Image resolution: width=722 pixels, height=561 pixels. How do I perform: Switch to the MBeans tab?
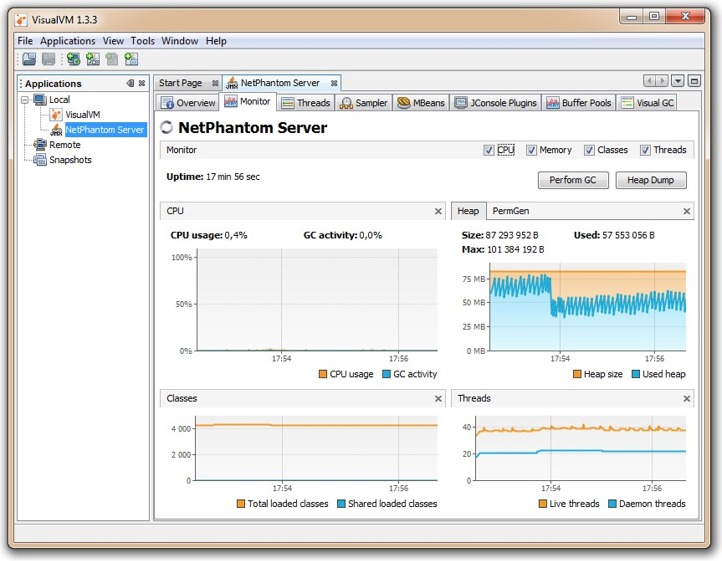click(421, 103)
